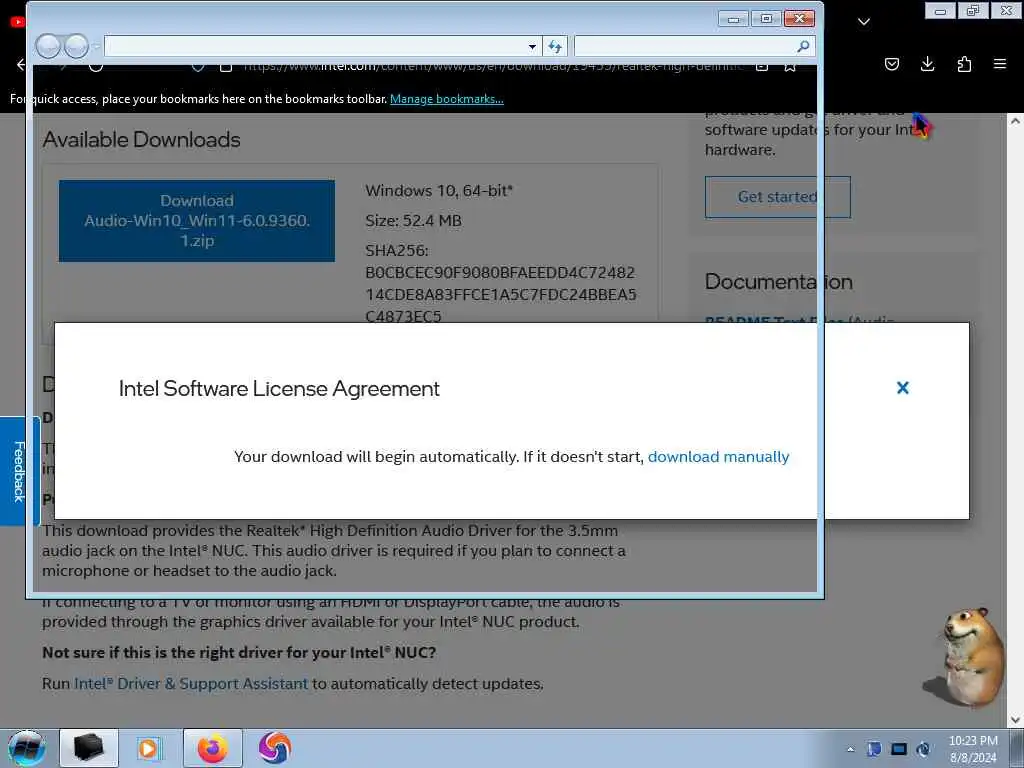
Task: Open the Firefox Downloads panel icon
Action: coord(927,64)
